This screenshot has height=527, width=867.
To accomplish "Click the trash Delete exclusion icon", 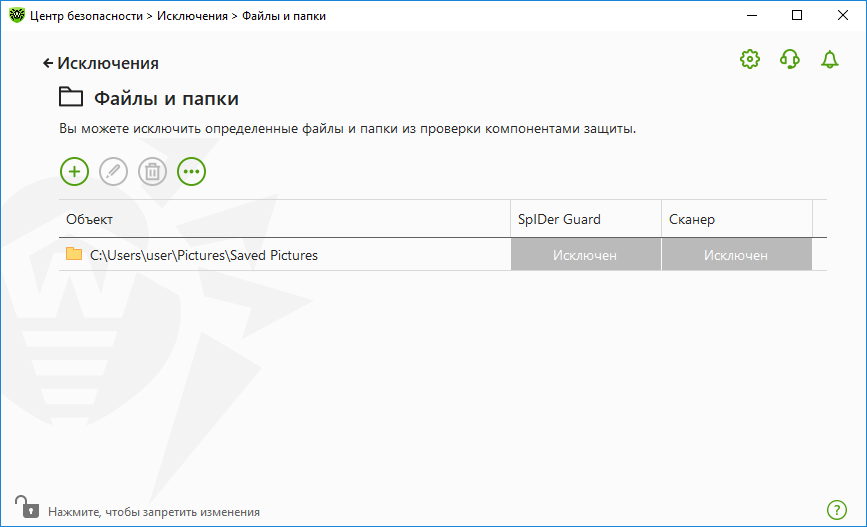I will (153, 171).
